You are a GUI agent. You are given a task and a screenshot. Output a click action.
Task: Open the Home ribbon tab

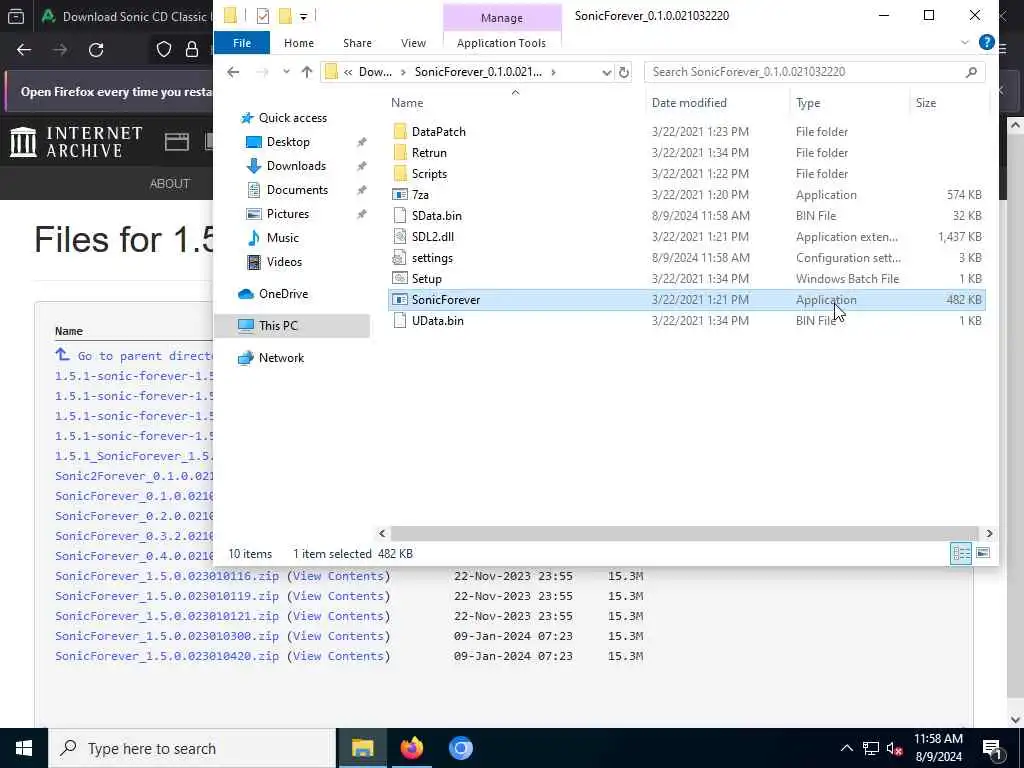[x=298, y=42]
